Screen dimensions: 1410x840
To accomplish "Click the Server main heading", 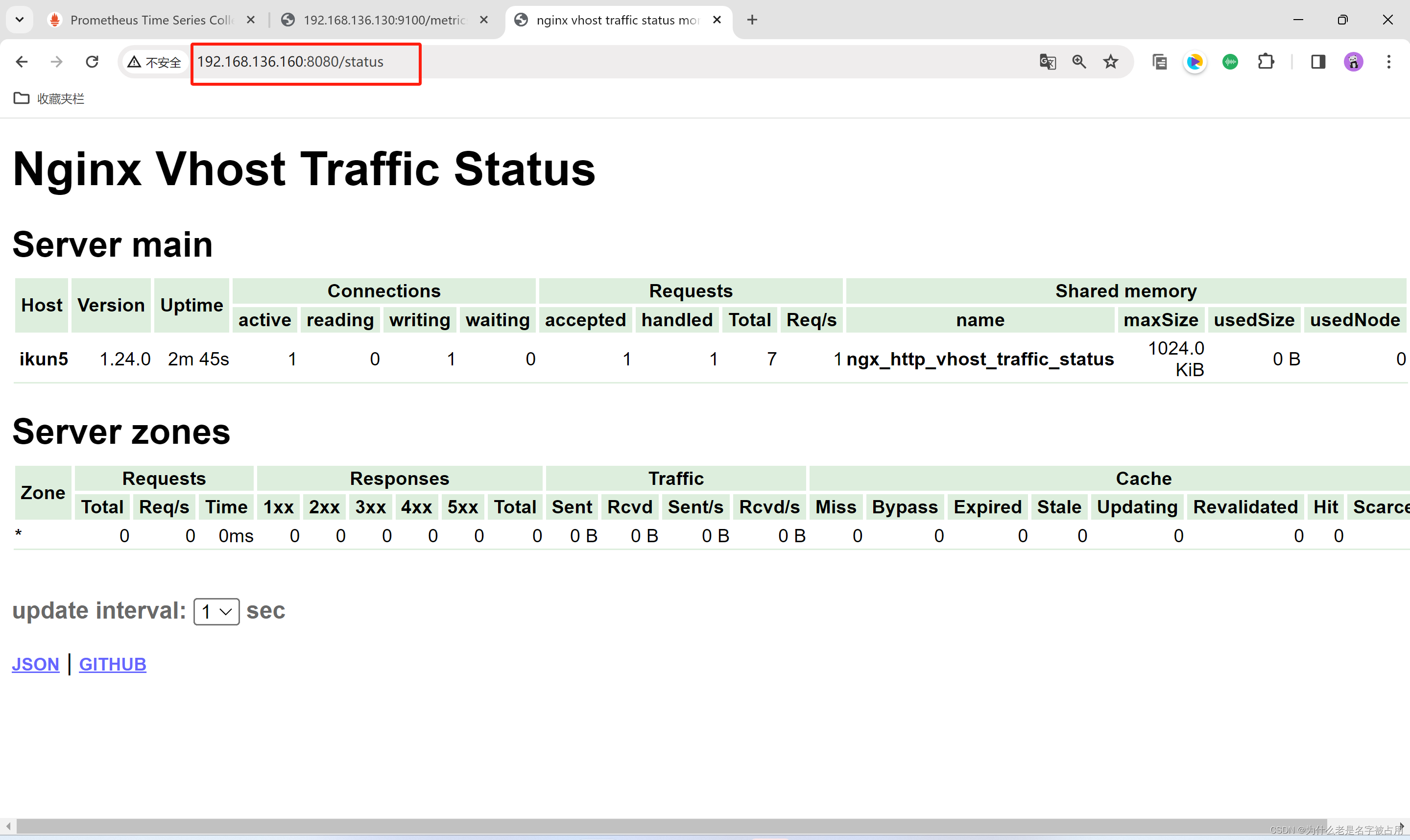I will pos(113,244).
